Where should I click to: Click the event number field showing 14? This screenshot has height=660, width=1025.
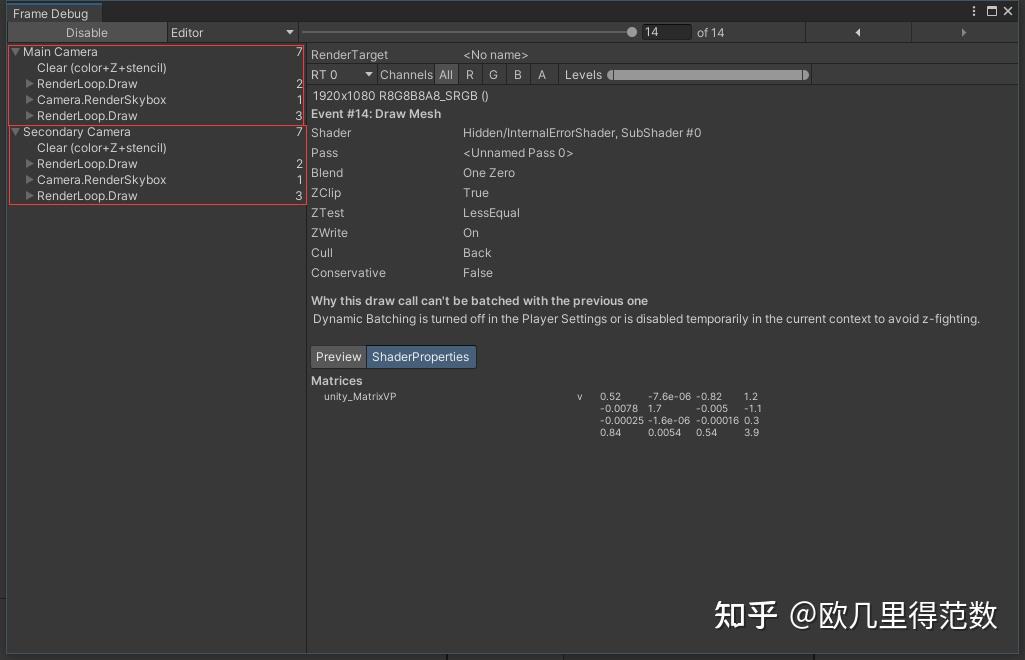(667, 32)
